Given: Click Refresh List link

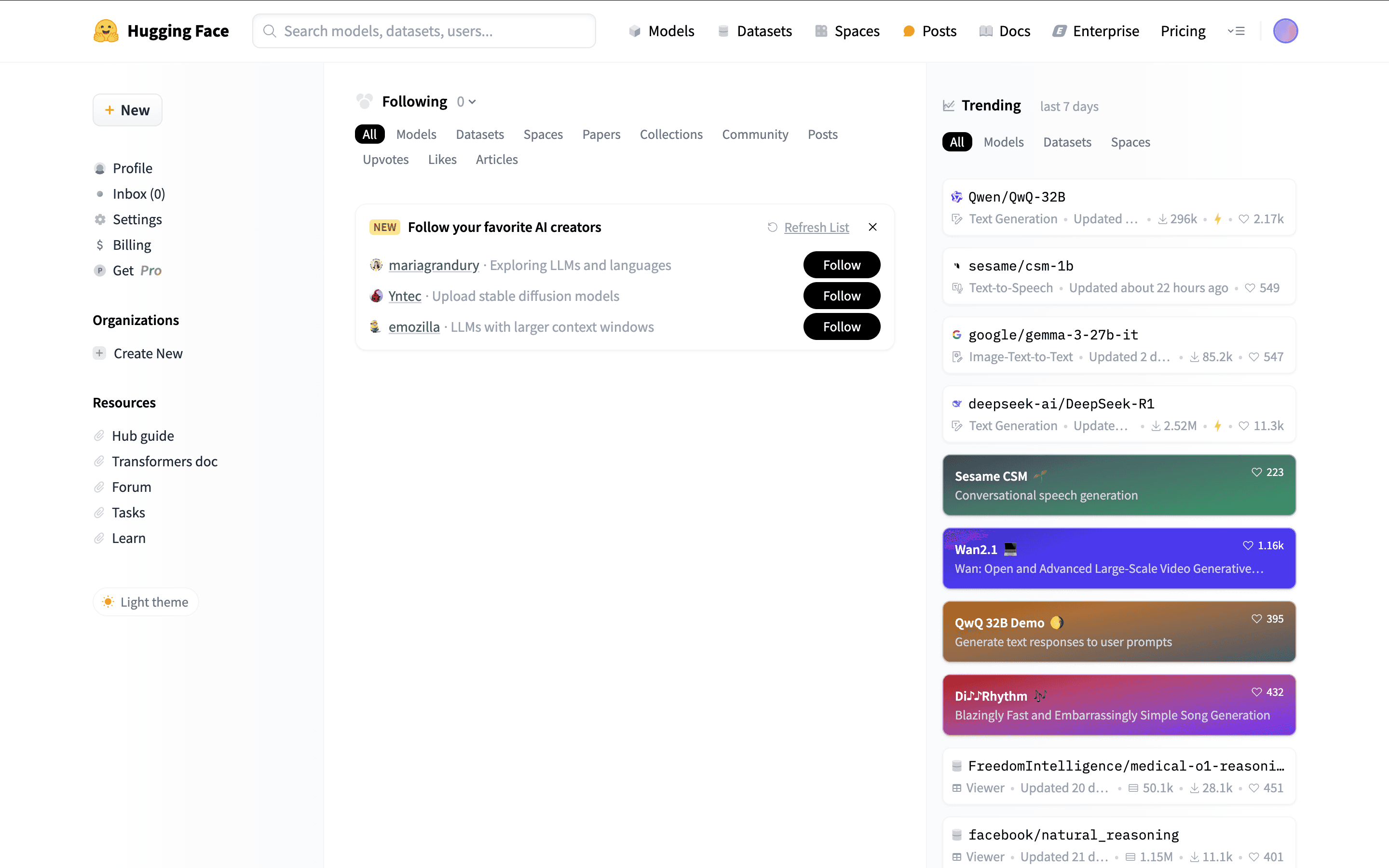Looking at the screenshot, I should 816,227.
